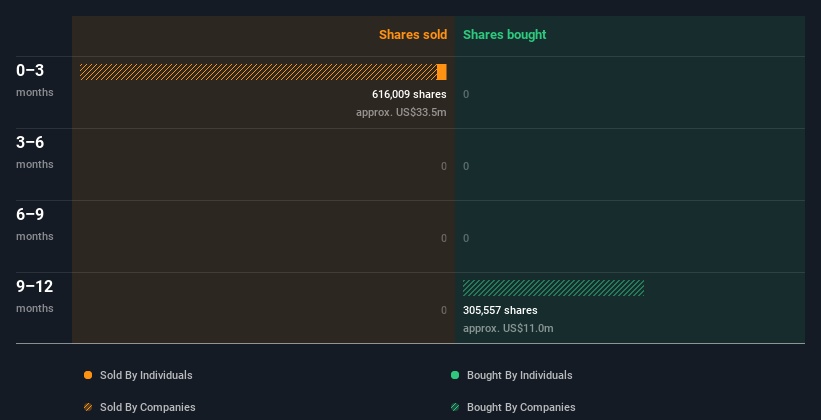Click the hatched Bought By Companies legend icon

tap(455, 407)
